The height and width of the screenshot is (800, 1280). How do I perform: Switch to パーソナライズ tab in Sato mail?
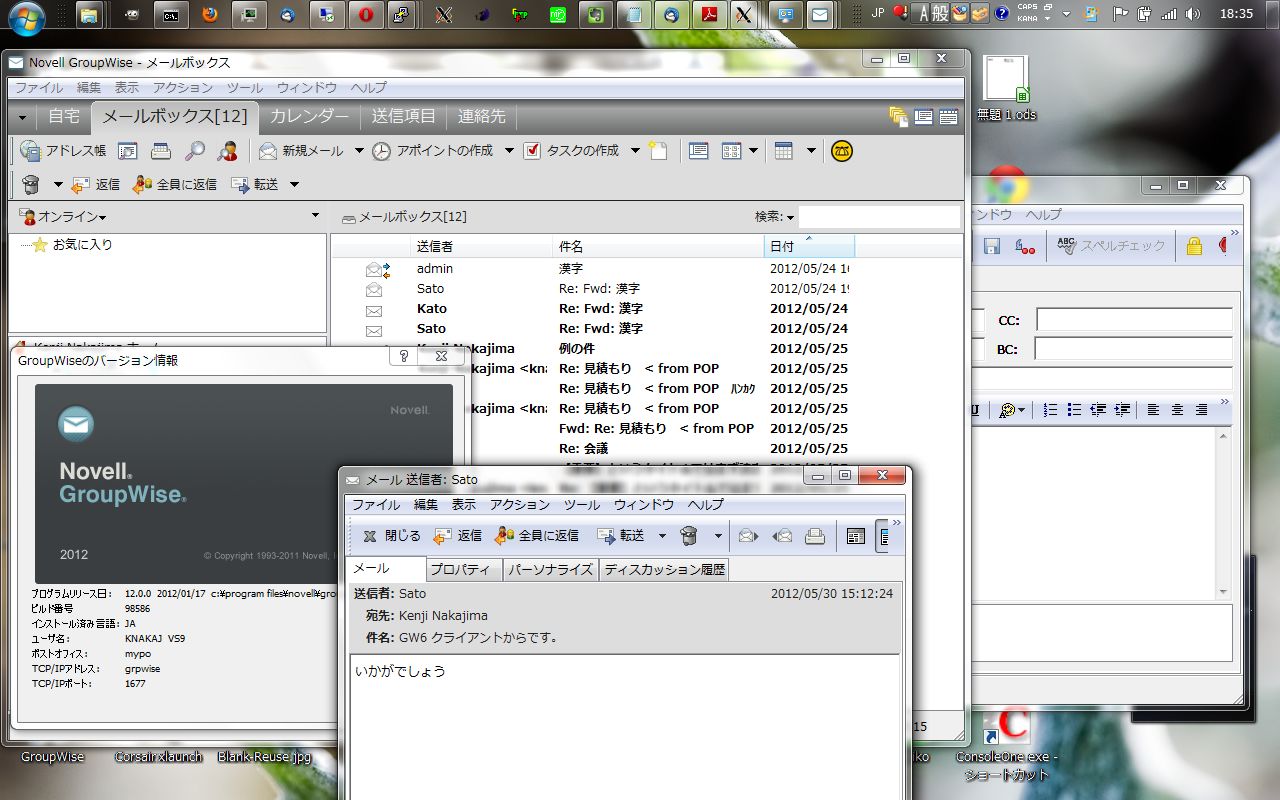point(550,570)
